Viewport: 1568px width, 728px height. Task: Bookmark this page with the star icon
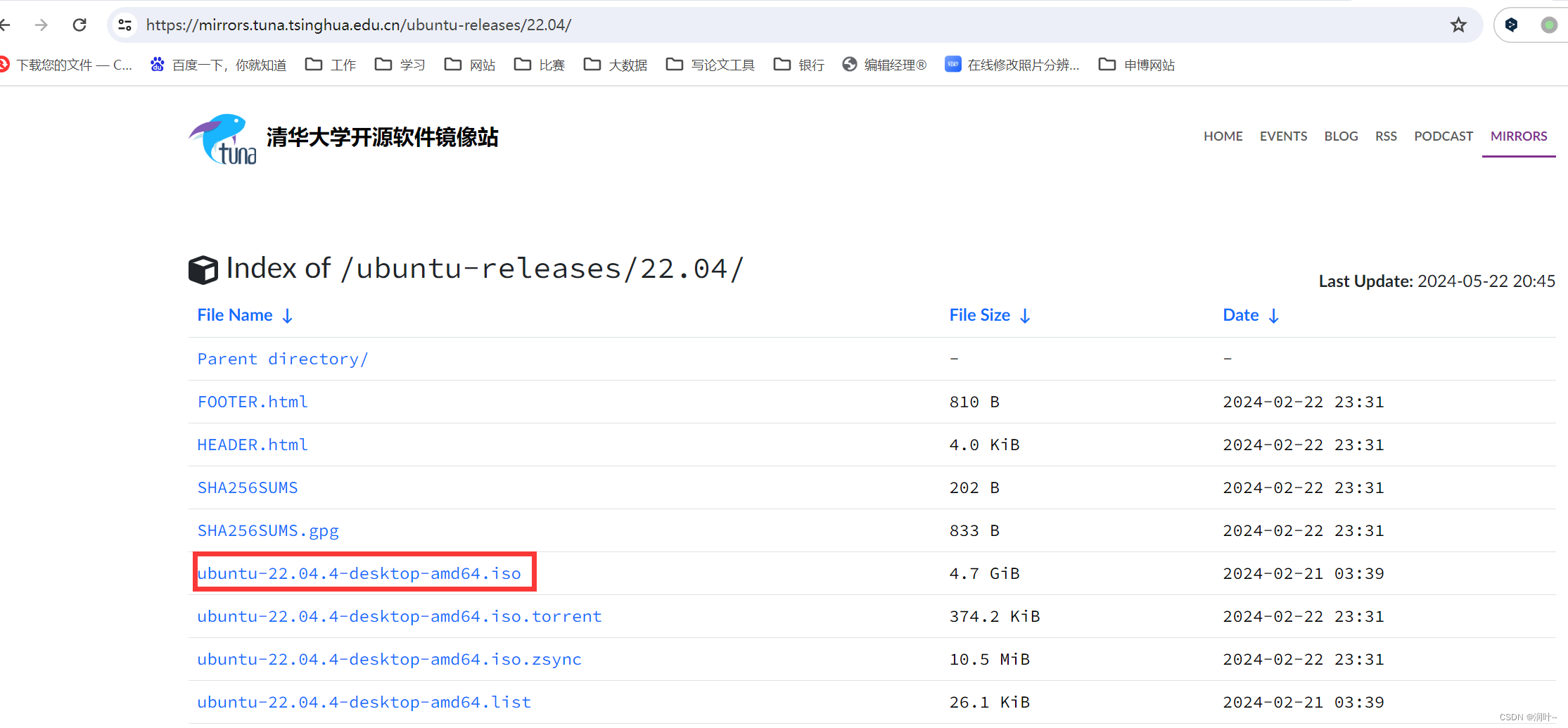point(1458,25)
